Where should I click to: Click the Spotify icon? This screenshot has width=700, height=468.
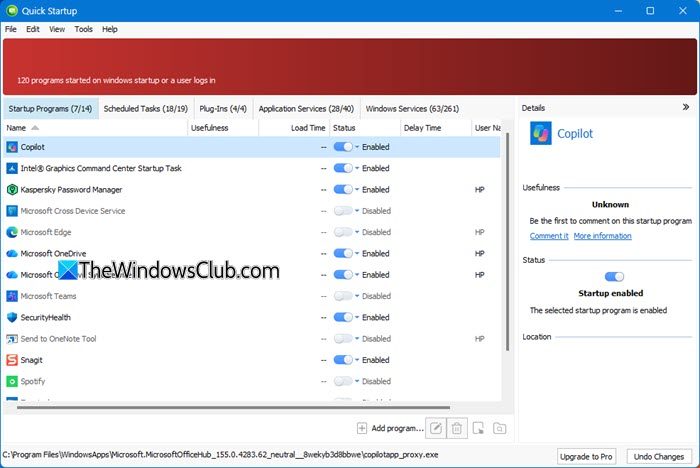click(12, 381)
